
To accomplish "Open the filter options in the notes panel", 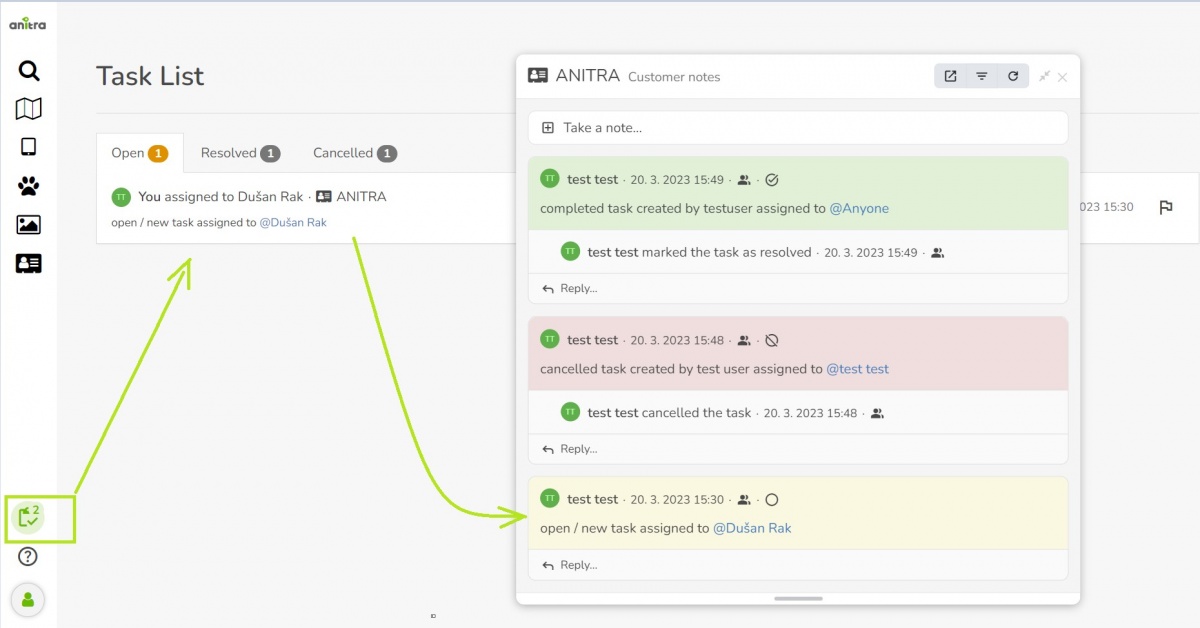I will 981,76.
